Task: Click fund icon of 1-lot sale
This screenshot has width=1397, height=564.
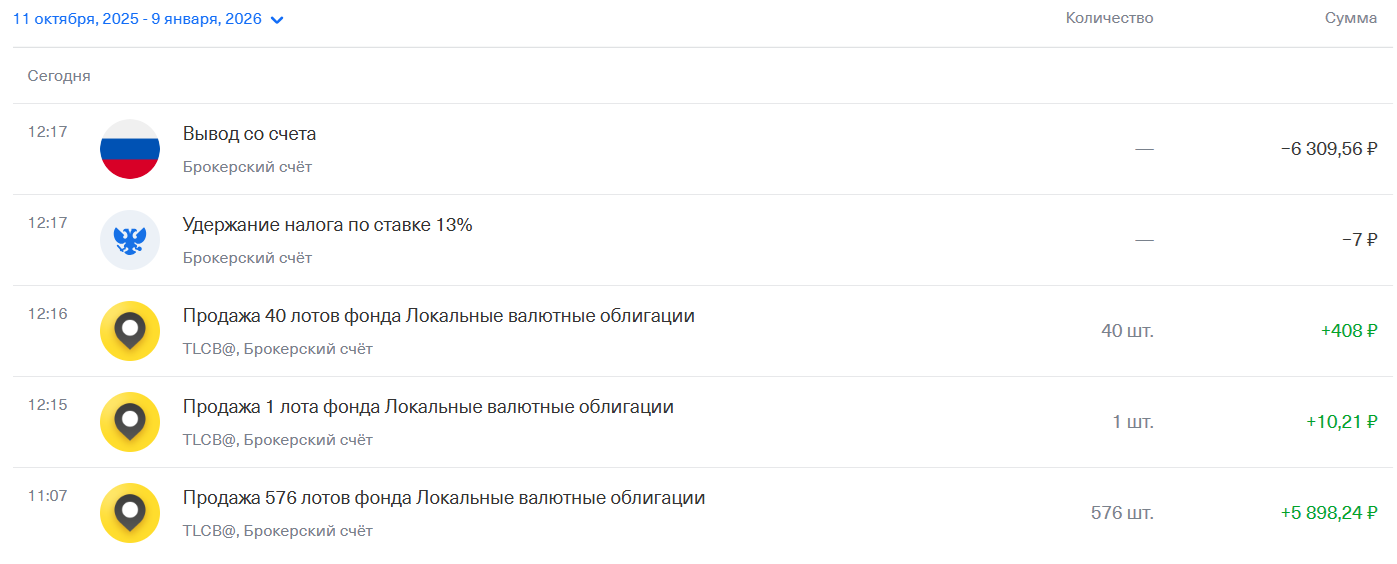Action: [130, 422]
